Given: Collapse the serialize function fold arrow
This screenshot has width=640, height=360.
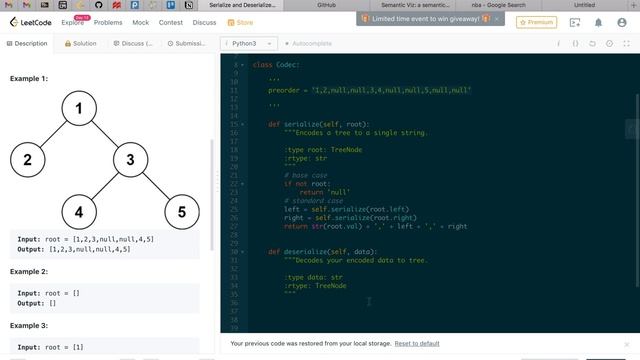Looking at the screenshot, I should pyautogui.click(x=242, y=124).
